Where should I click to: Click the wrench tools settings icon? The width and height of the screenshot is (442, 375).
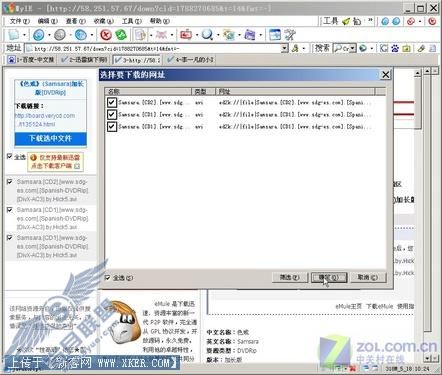tap(290, 34)
